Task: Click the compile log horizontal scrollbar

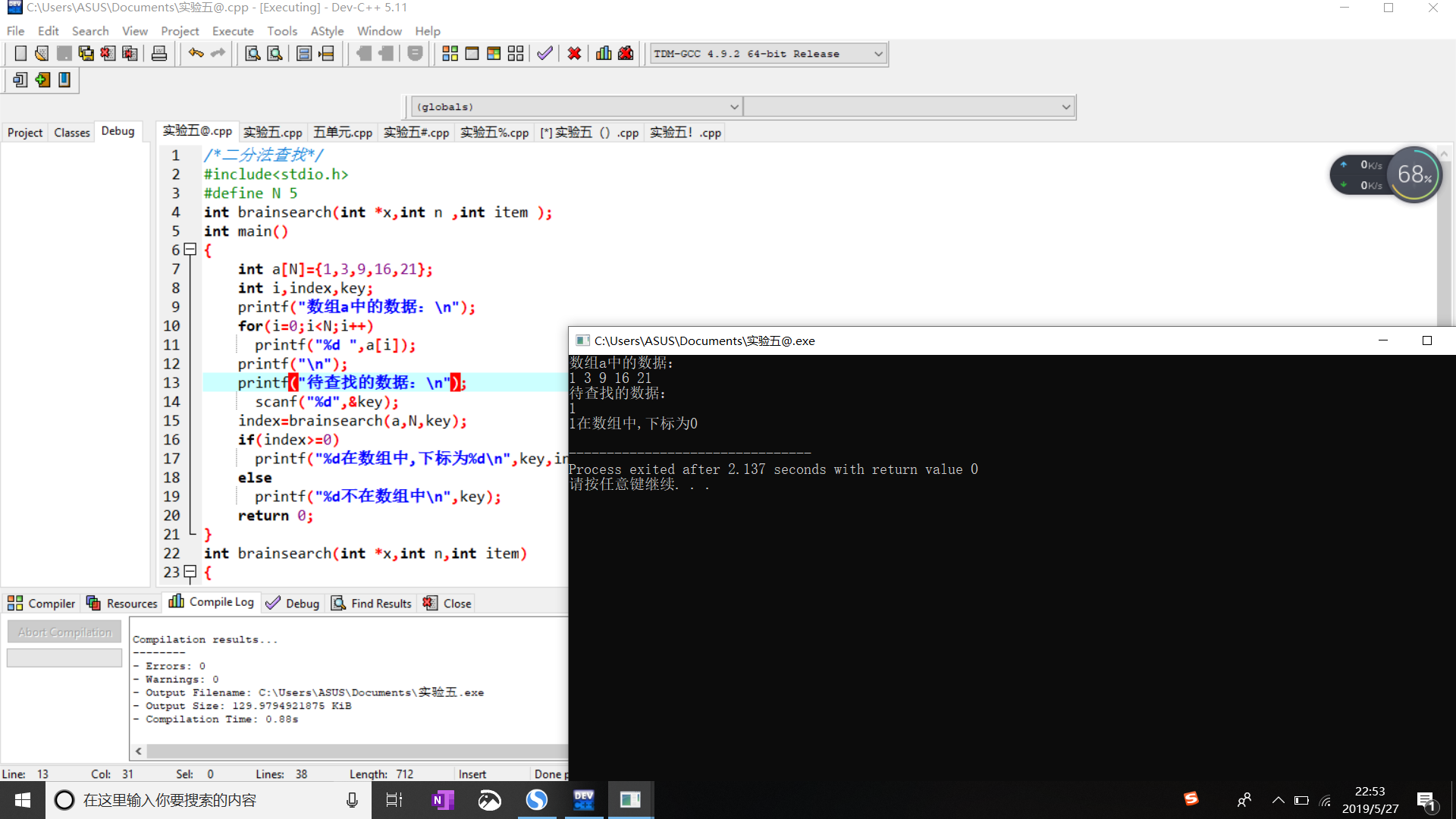Action: (x=349, y=751)
